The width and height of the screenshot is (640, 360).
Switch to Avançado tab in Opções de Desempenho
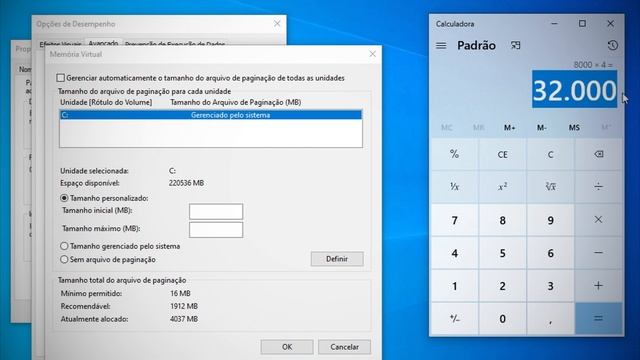coord(103,43)
